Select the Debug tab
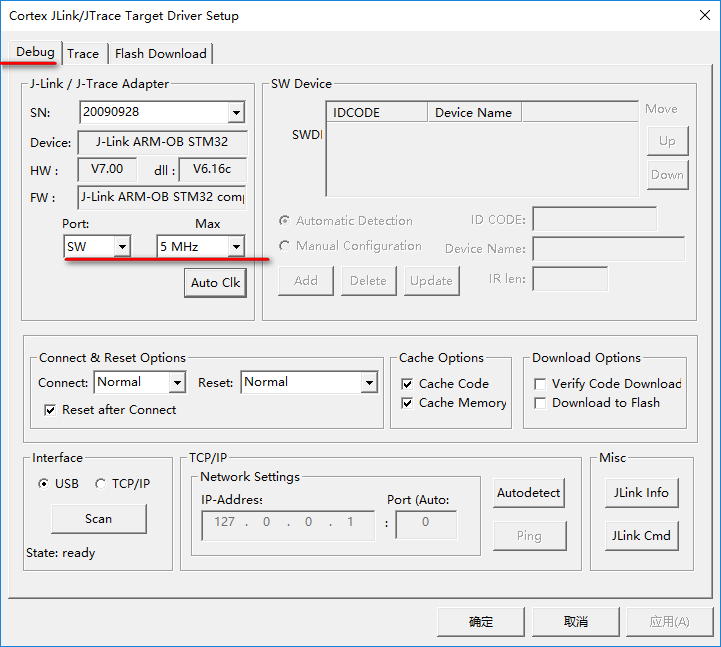 tap(35, 52)
